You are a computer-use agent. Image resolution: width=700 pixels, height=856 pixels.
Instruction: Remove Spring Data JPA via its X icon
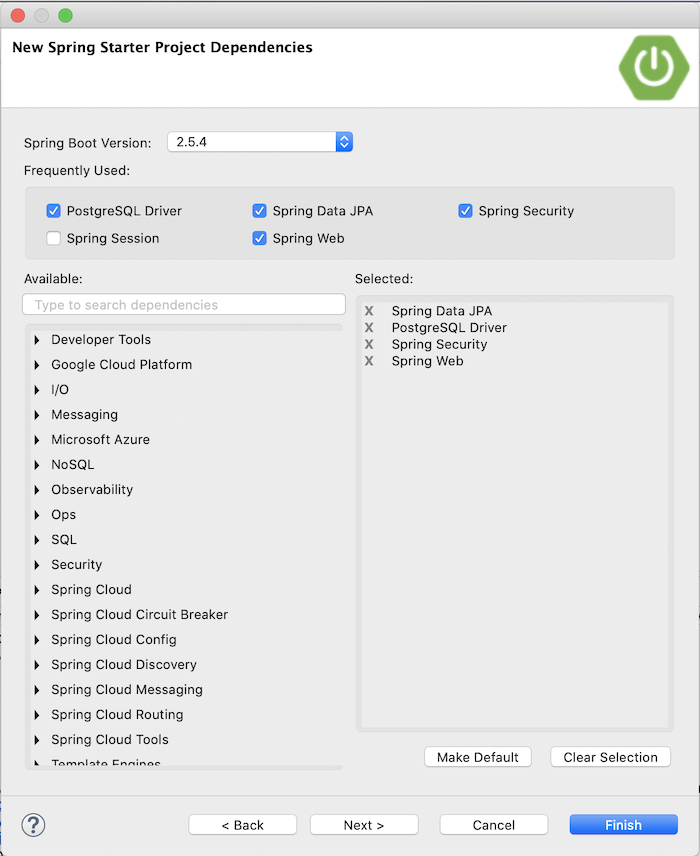[369, 311]
